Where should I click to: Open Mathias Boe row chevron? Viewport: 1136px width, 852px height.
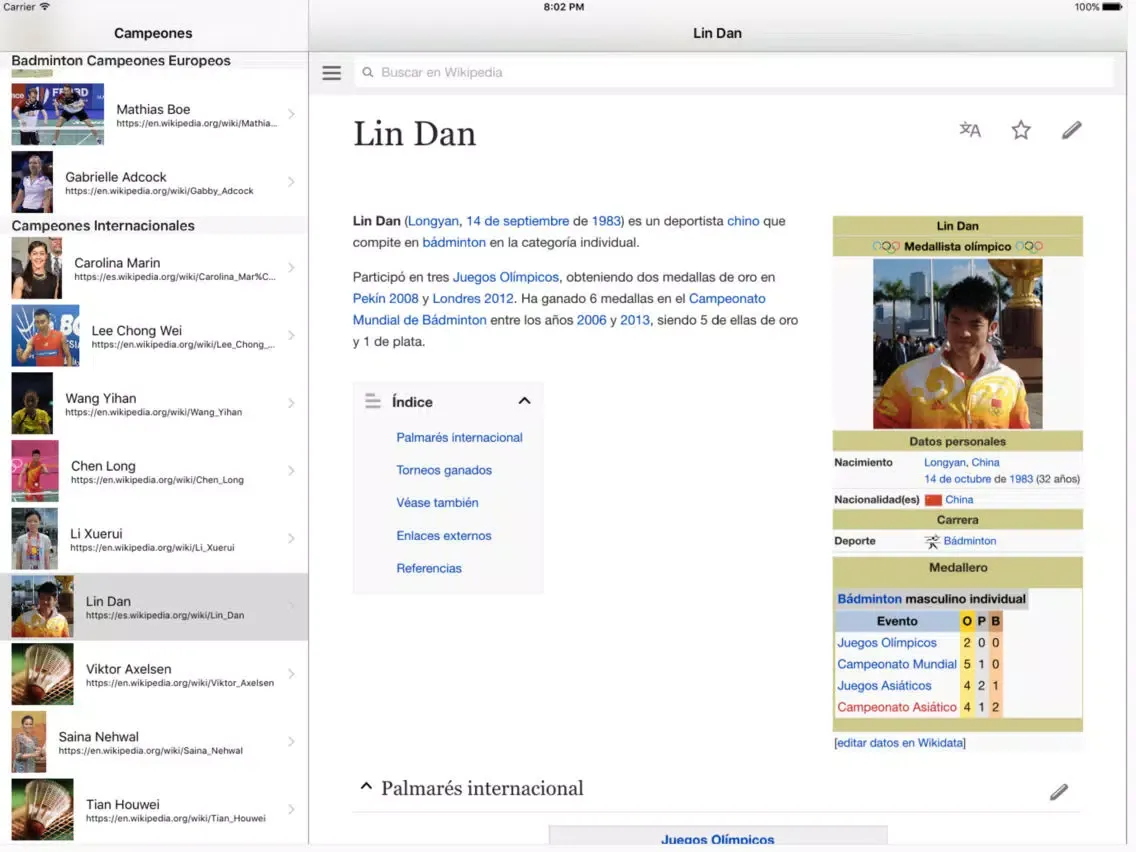pos(291,114)
